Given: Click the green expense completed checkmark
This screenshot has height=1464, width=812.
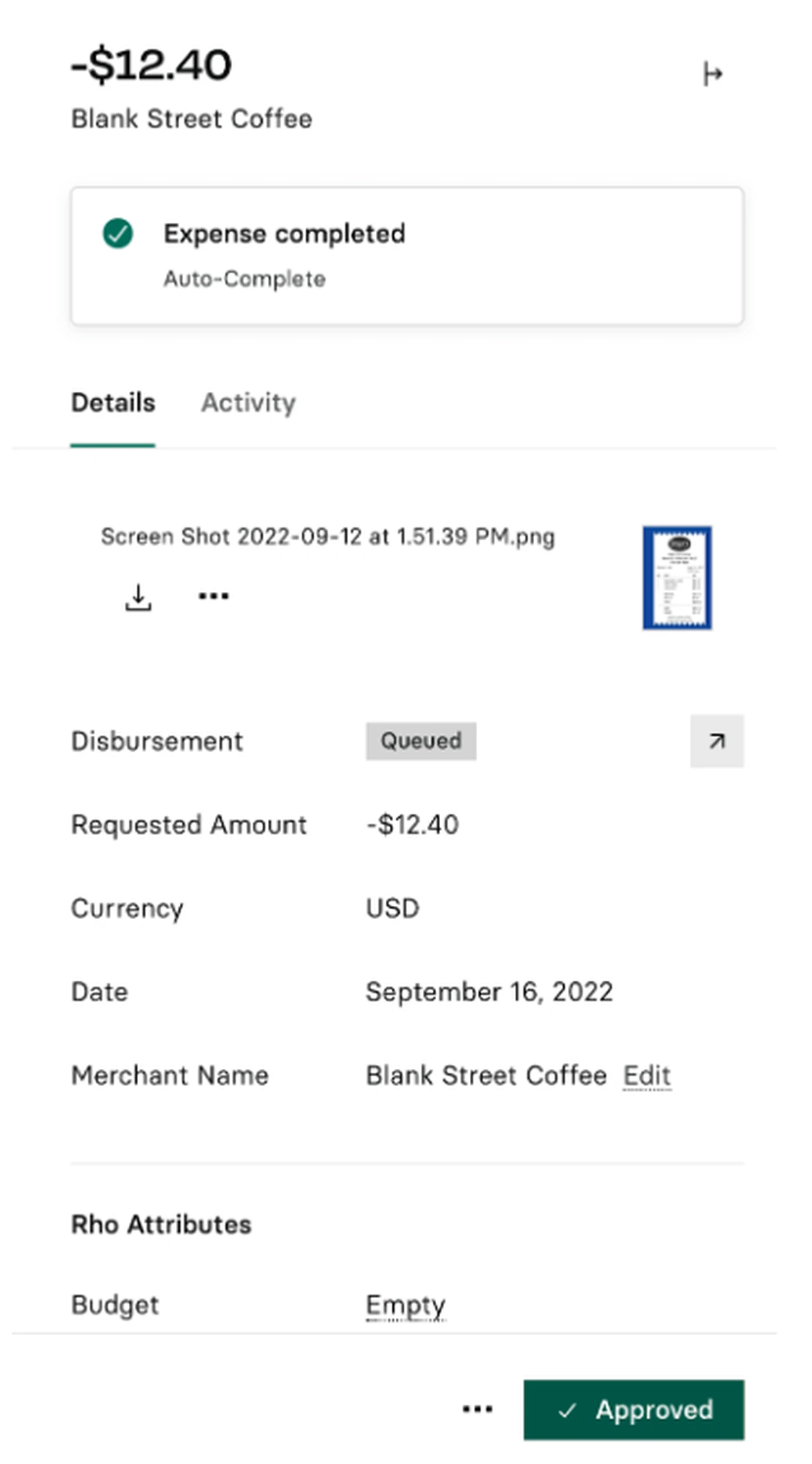Looking at the screenshot, I should (x=118, y=233).
